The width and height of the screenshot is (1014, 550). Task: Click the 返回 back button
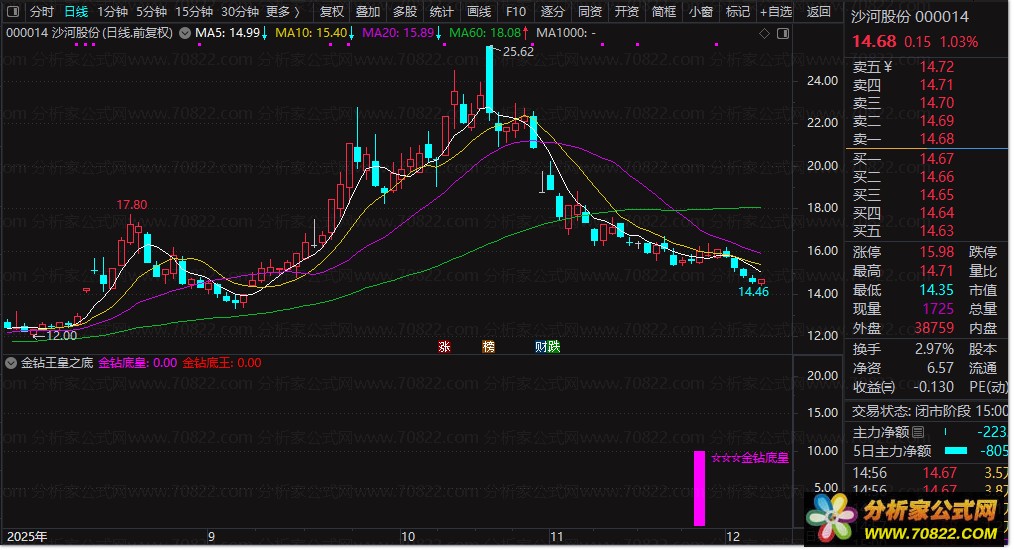click(818, 12)
